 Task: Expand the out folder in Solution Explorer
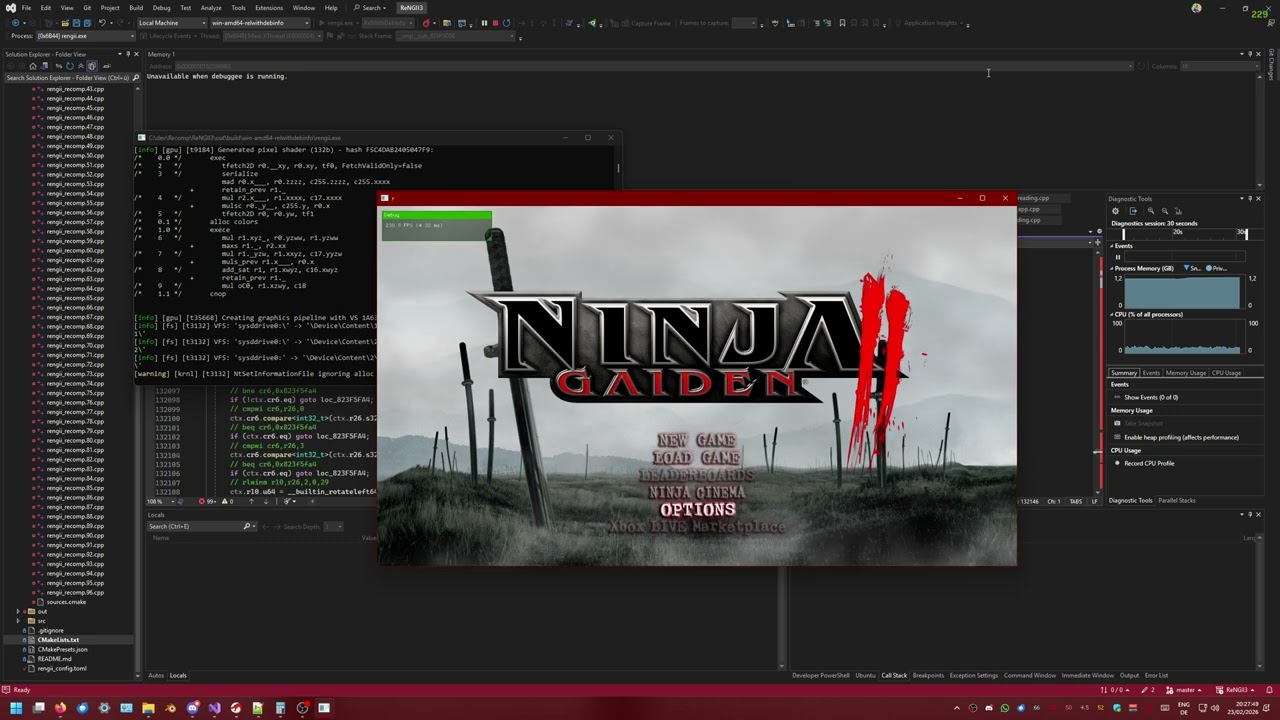(x=18, y=611)
